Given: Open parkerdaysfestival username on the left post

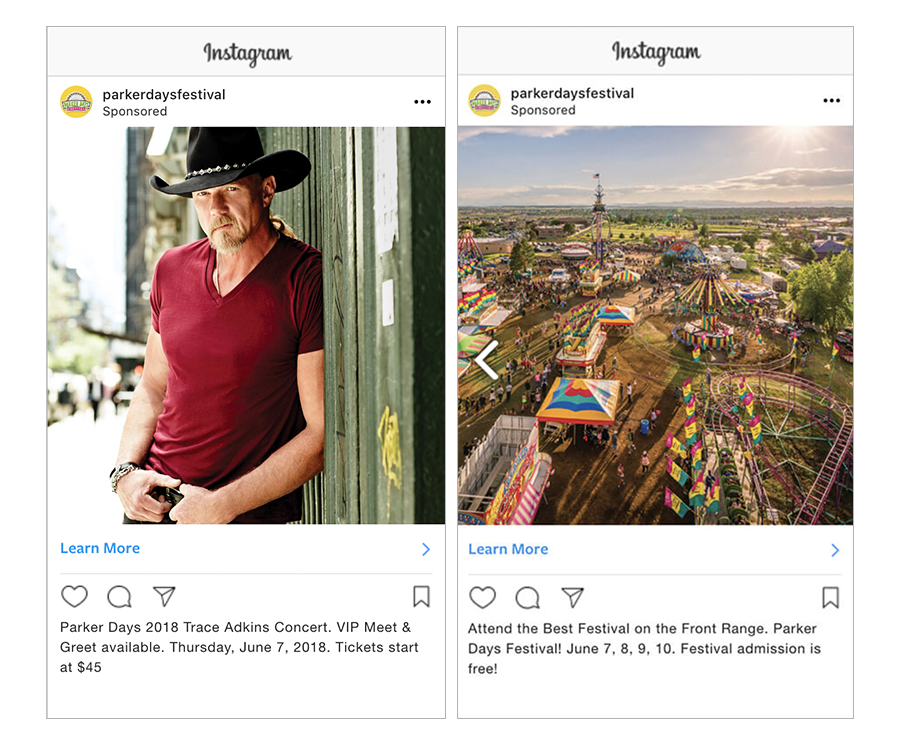Looking at the screenshot, I should [164, 95].
